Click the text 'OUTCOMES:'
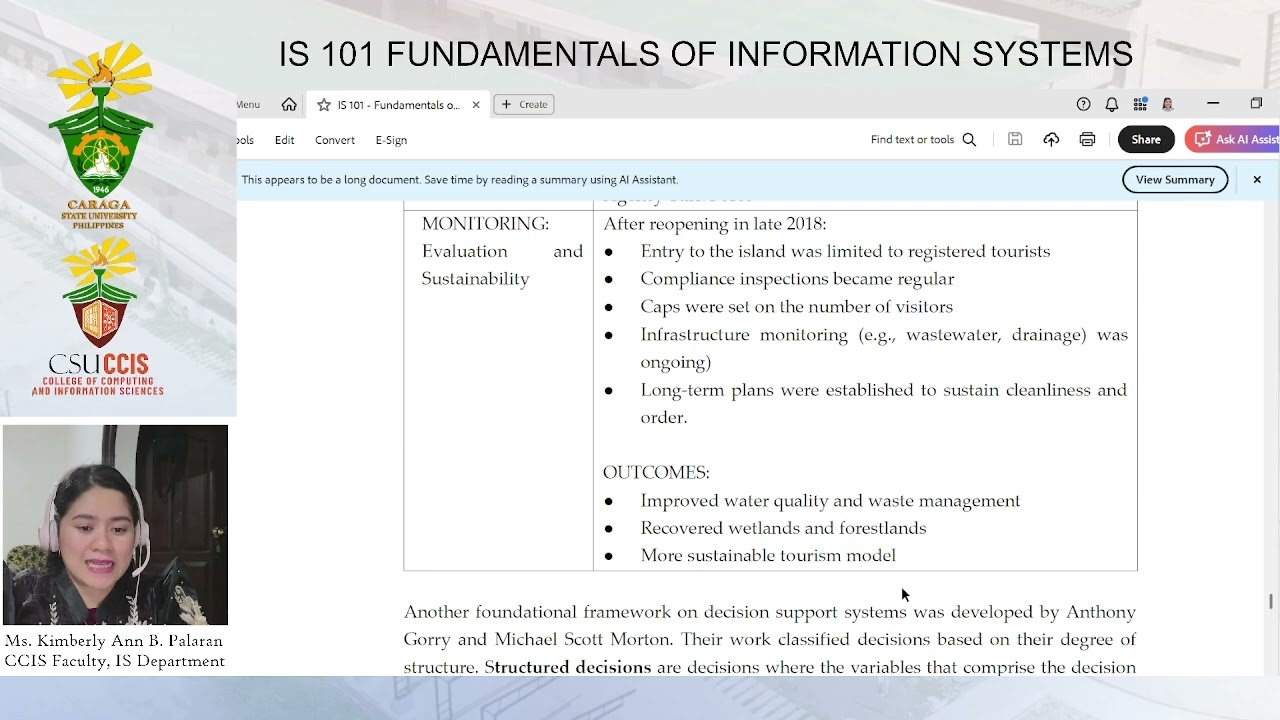Viewport: 1280px width, 720px height. (656, 473)
